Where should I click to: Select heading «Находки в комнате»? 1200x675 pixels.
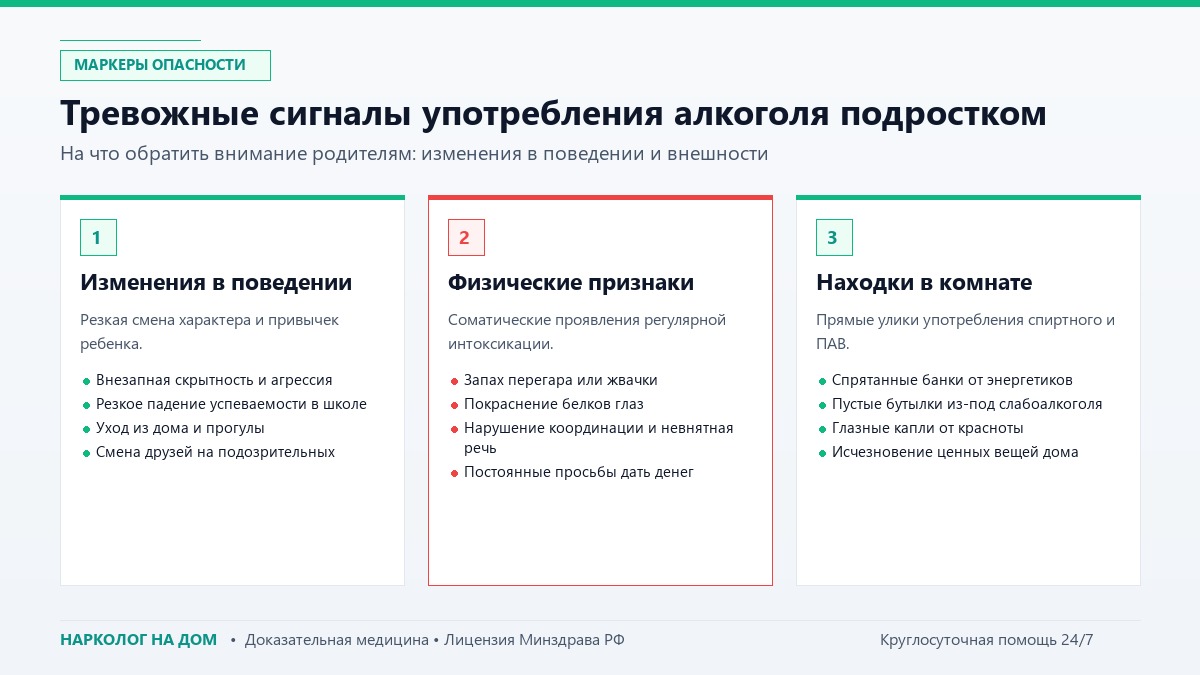(x=924, y=283)
